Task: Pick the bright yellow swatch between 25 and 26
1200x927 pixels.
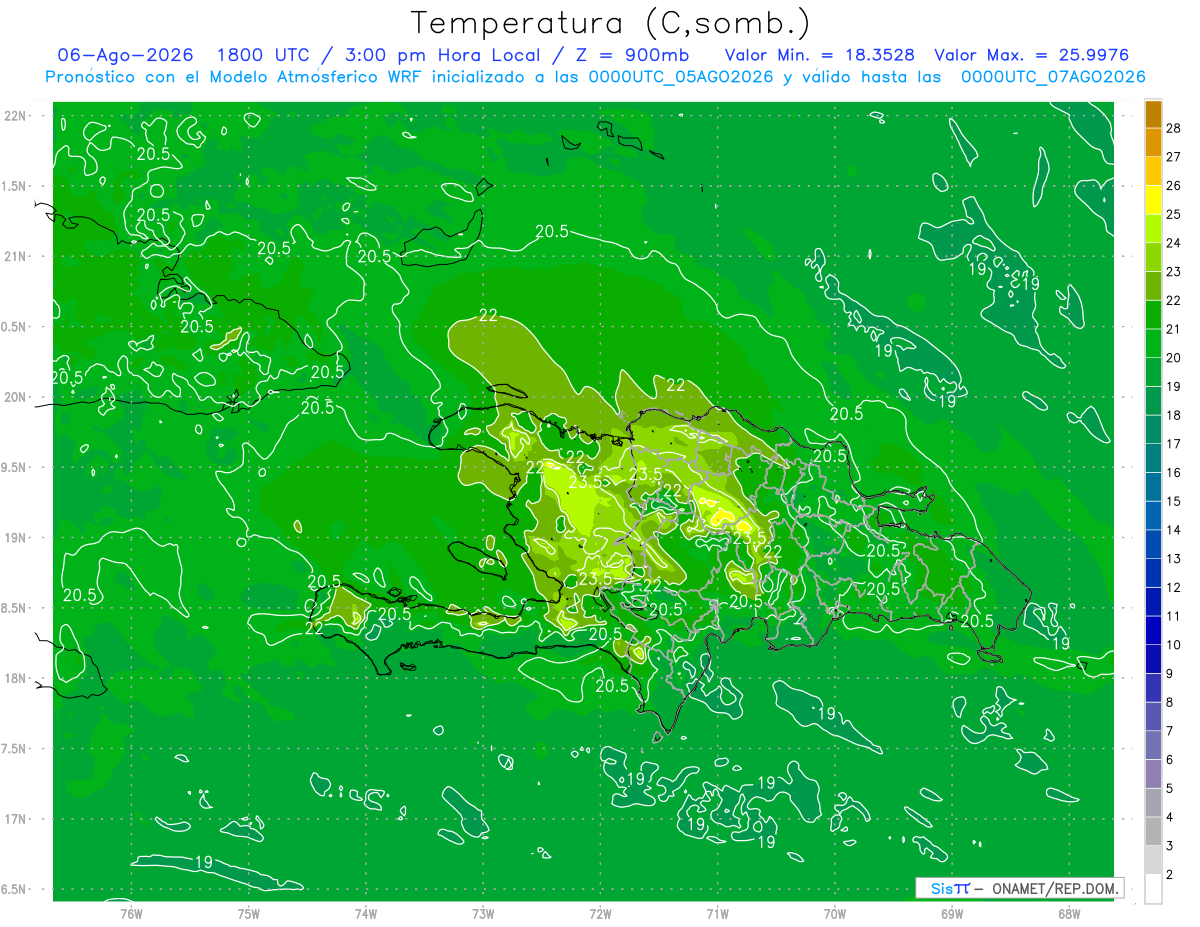Action: (1154, 200)
